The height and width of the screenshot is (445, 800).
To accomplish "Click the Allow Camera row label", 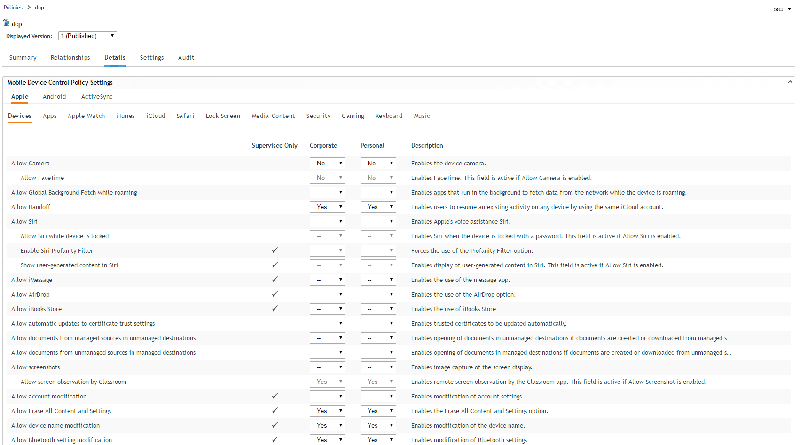I will (x=30, y=163).
